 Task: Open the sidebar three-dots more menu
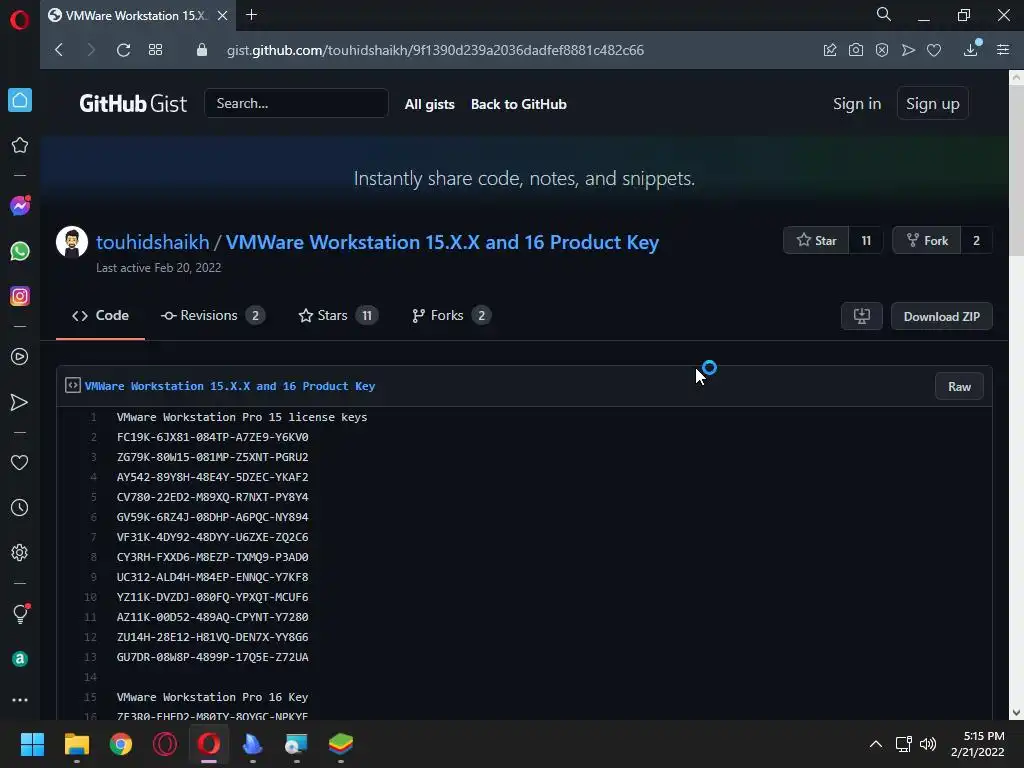20,699
